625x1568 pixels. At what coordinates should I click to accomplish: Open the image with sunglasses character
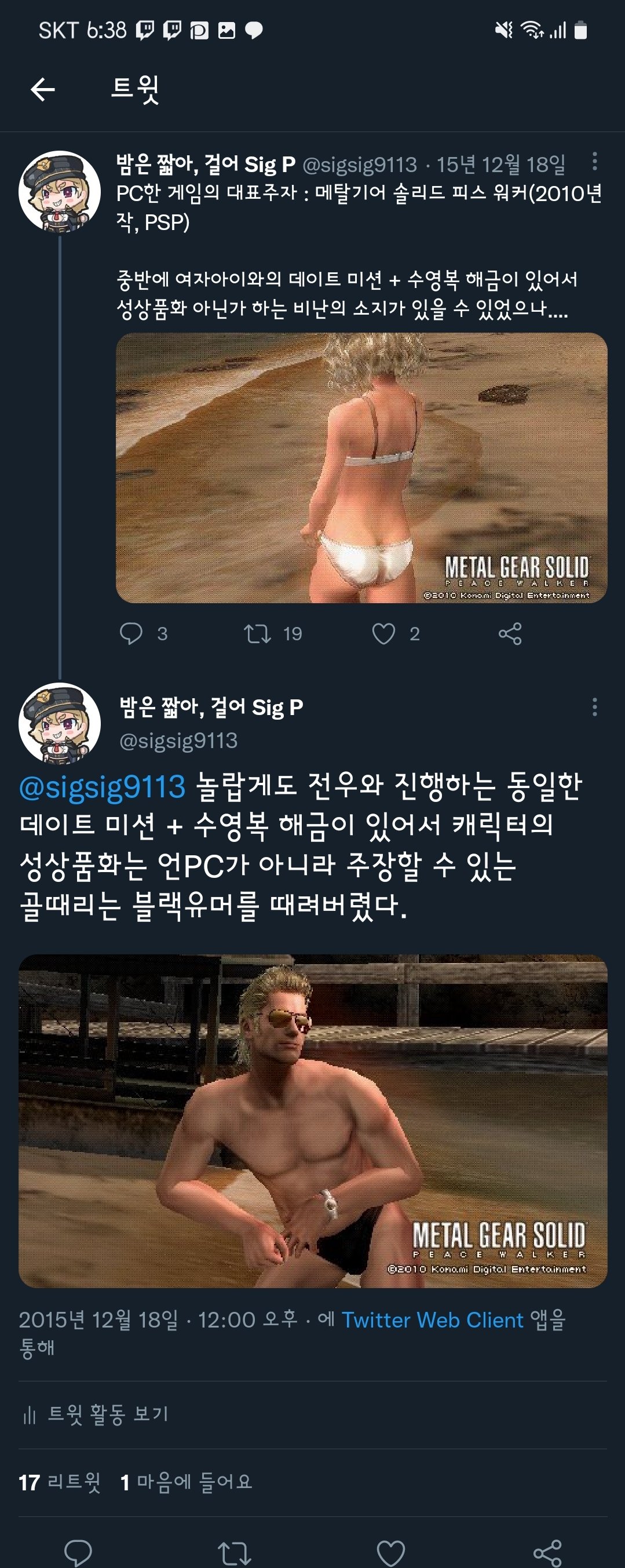(x=313, y=1121)
